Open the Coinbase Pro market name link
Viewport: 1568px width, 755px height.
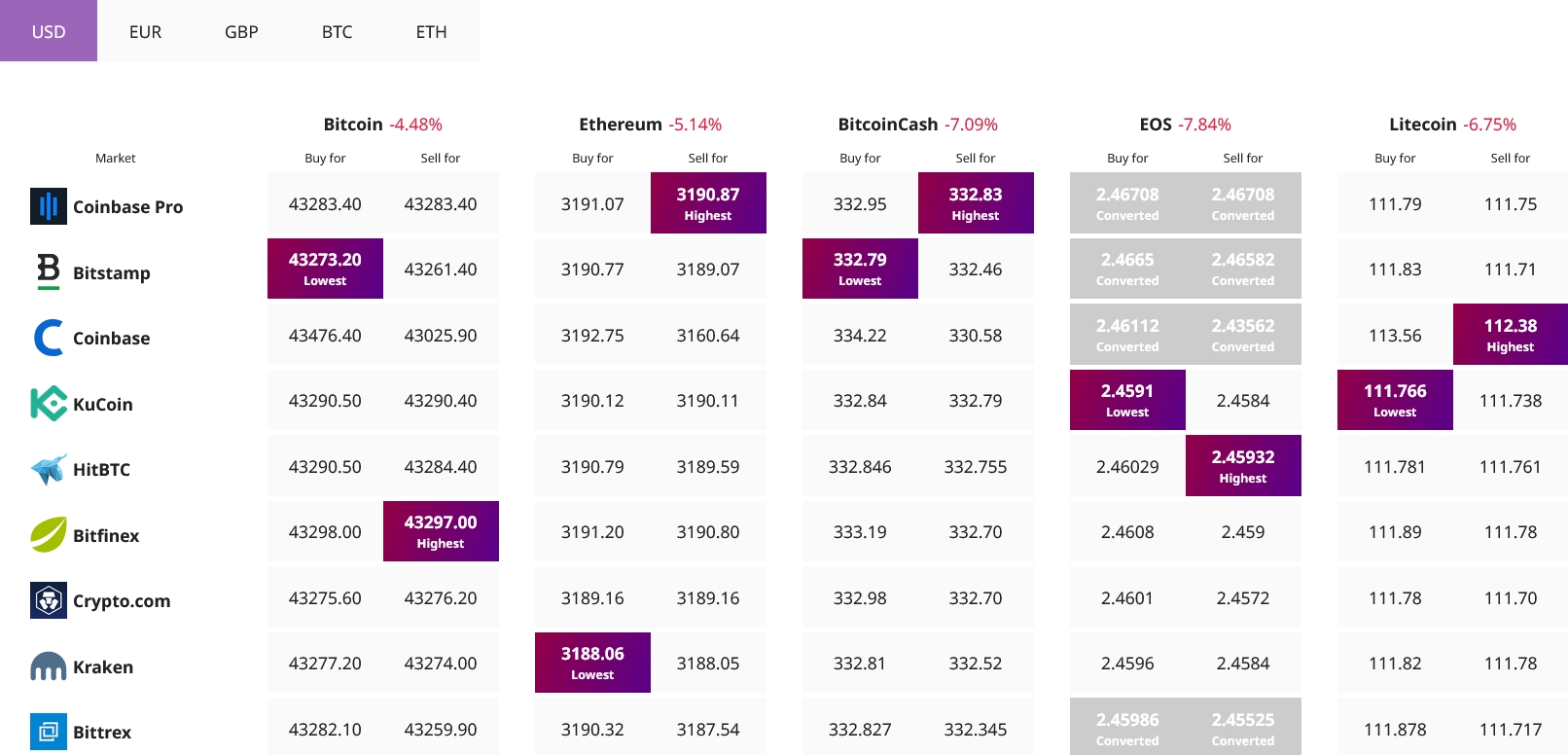click(127, 206)
